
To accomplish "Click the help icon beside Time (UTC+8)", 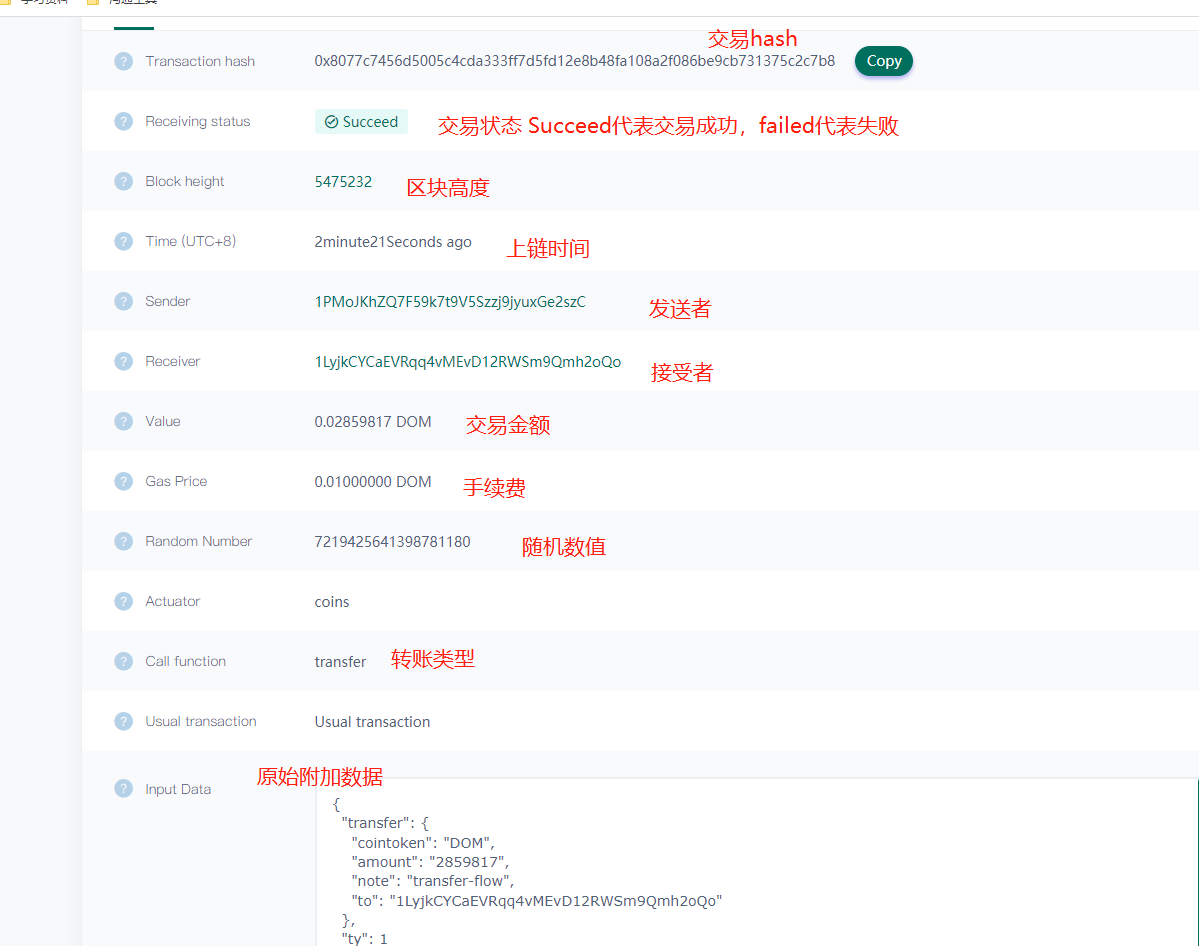I will pyautogui.click(x=123, y=241).
